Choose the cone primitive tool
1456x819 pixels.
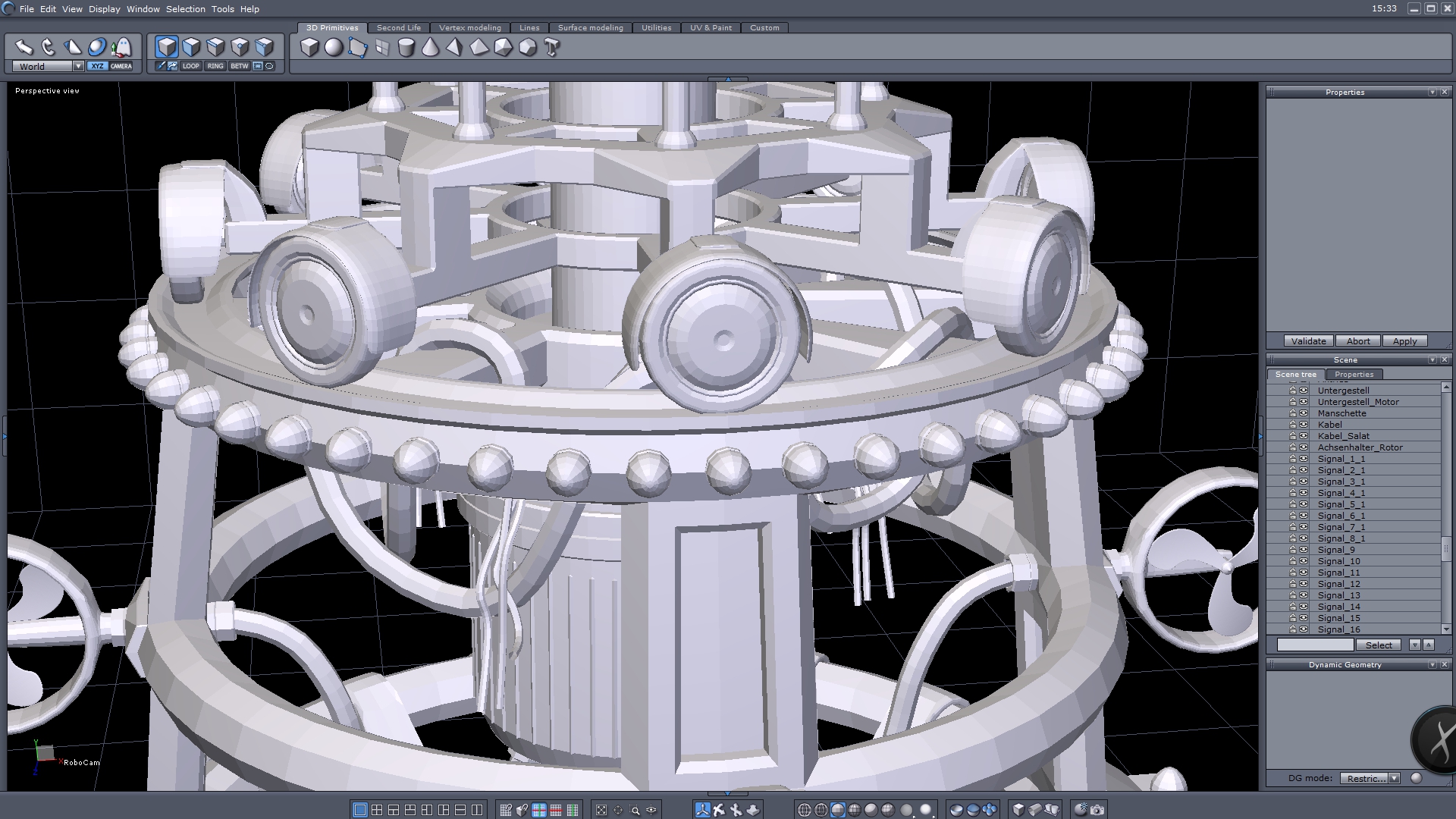point(430,48)
